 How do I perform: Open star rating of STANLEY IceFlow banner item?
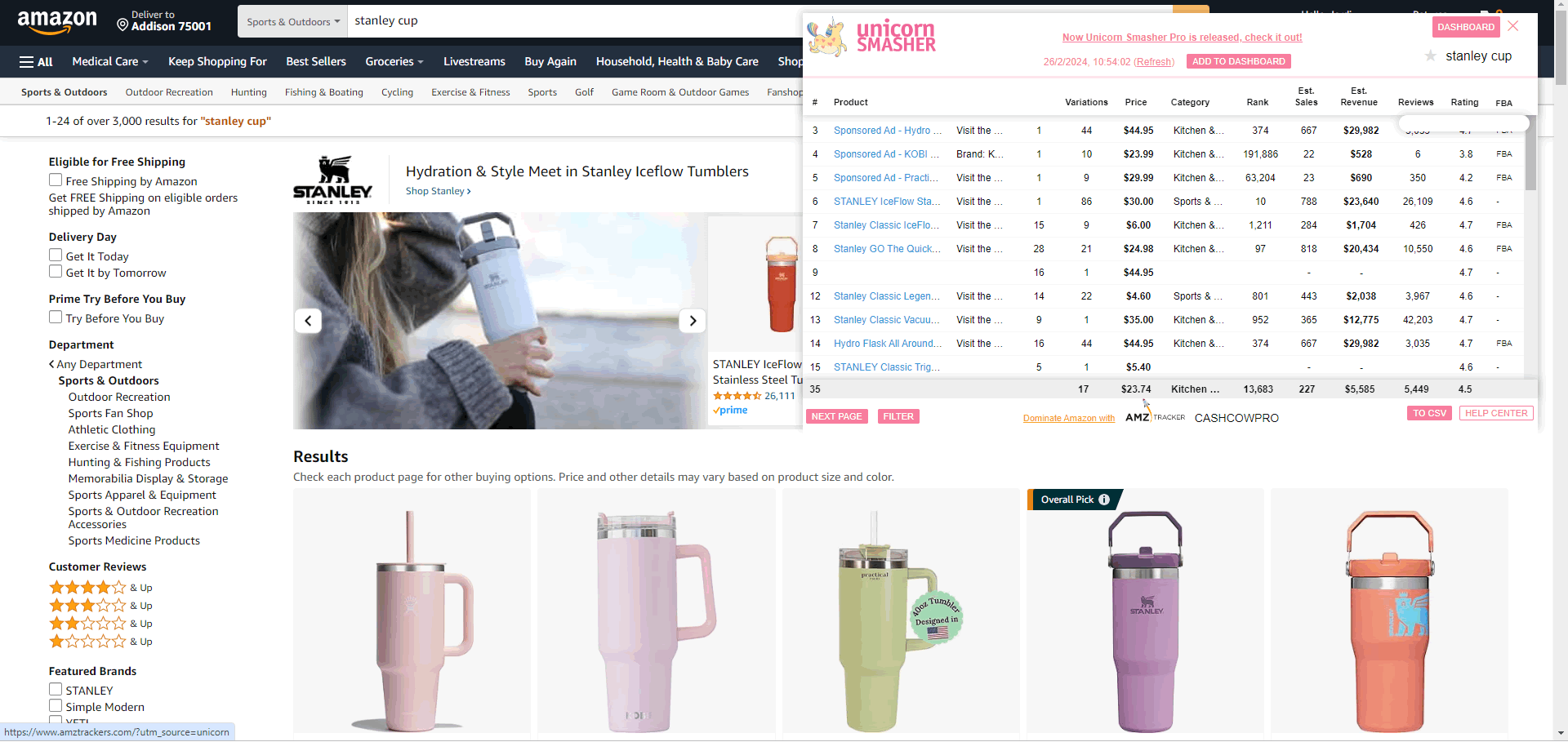pyautogui.click(x=737, y=396)
